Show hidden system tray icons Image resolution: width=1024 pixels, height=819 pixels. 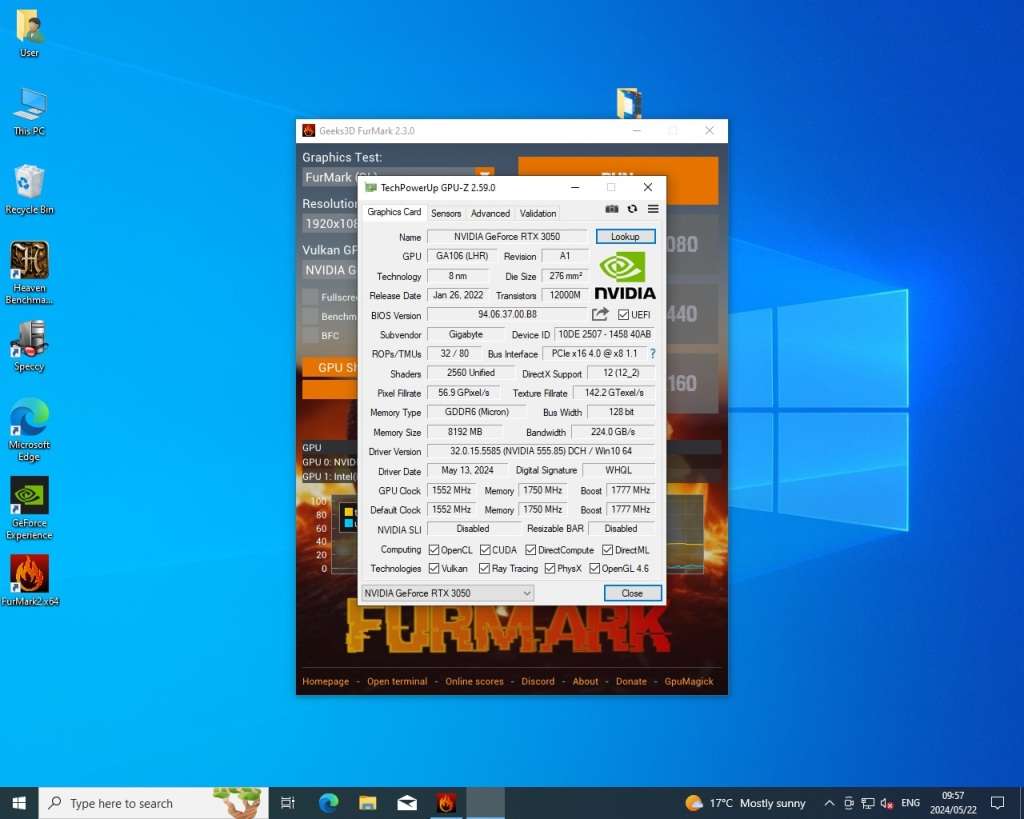(x=829, y=803)
